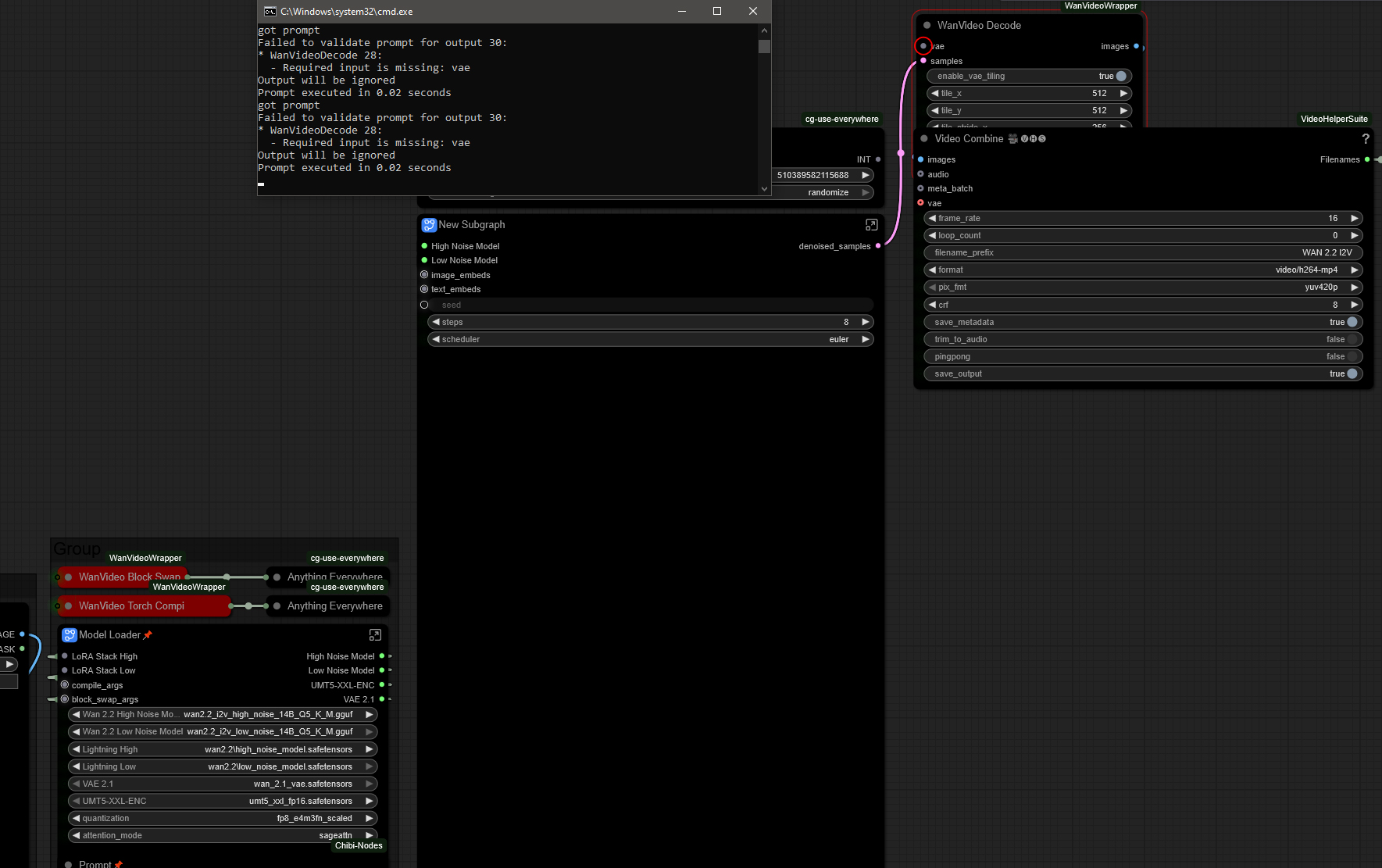Click the samples input socket on WanVideo Decode
This screenshot has height=868, width=1382.
[x=923, y=61]
